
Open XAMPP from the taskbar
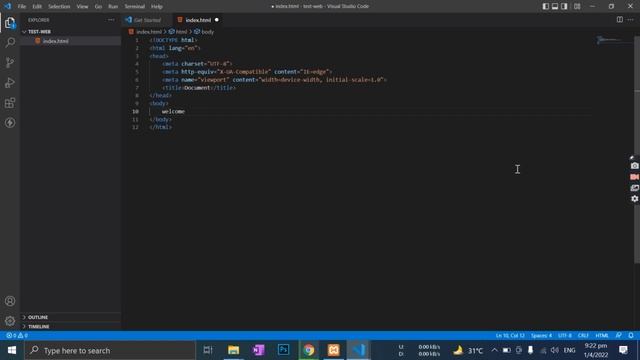[333, 350]
